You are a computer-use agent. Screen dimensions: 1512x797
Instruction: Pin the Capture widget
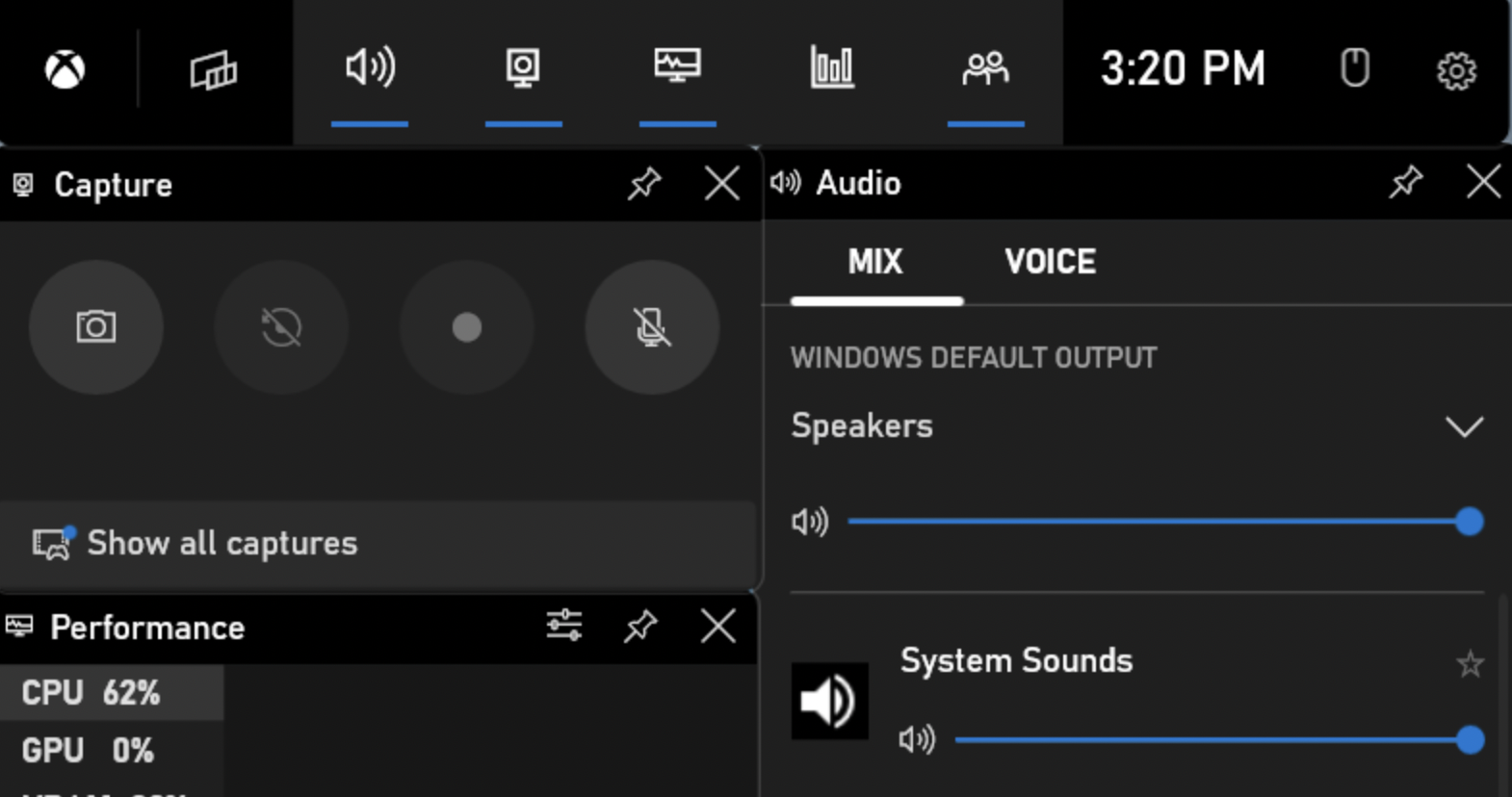(643, 183)
